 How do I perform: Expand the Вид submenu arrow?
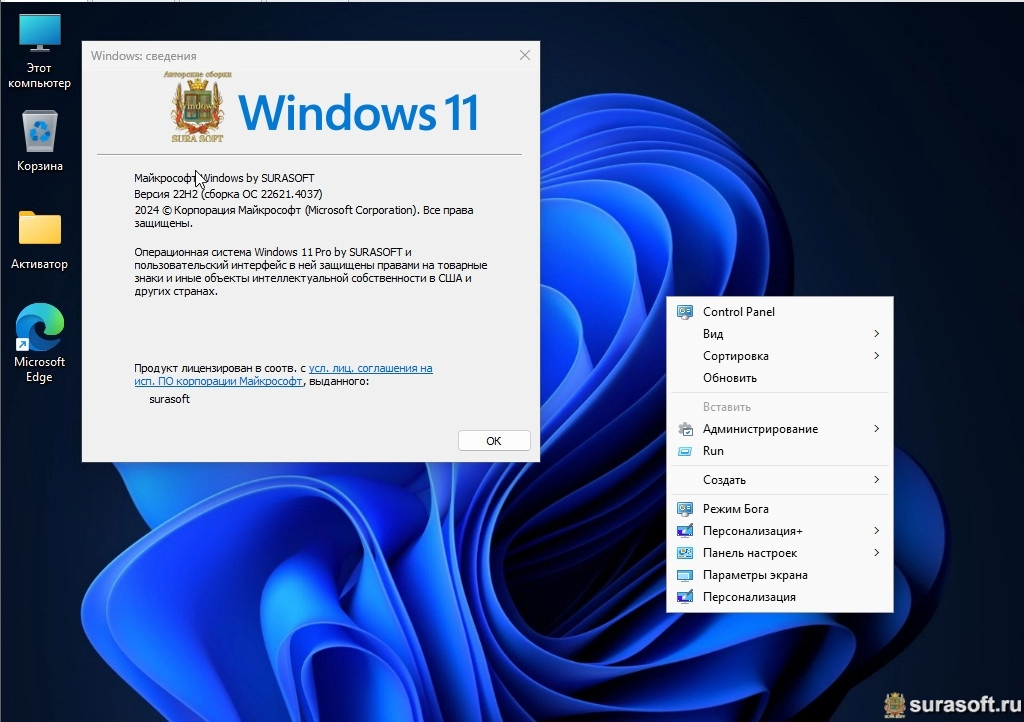[876, 334]
